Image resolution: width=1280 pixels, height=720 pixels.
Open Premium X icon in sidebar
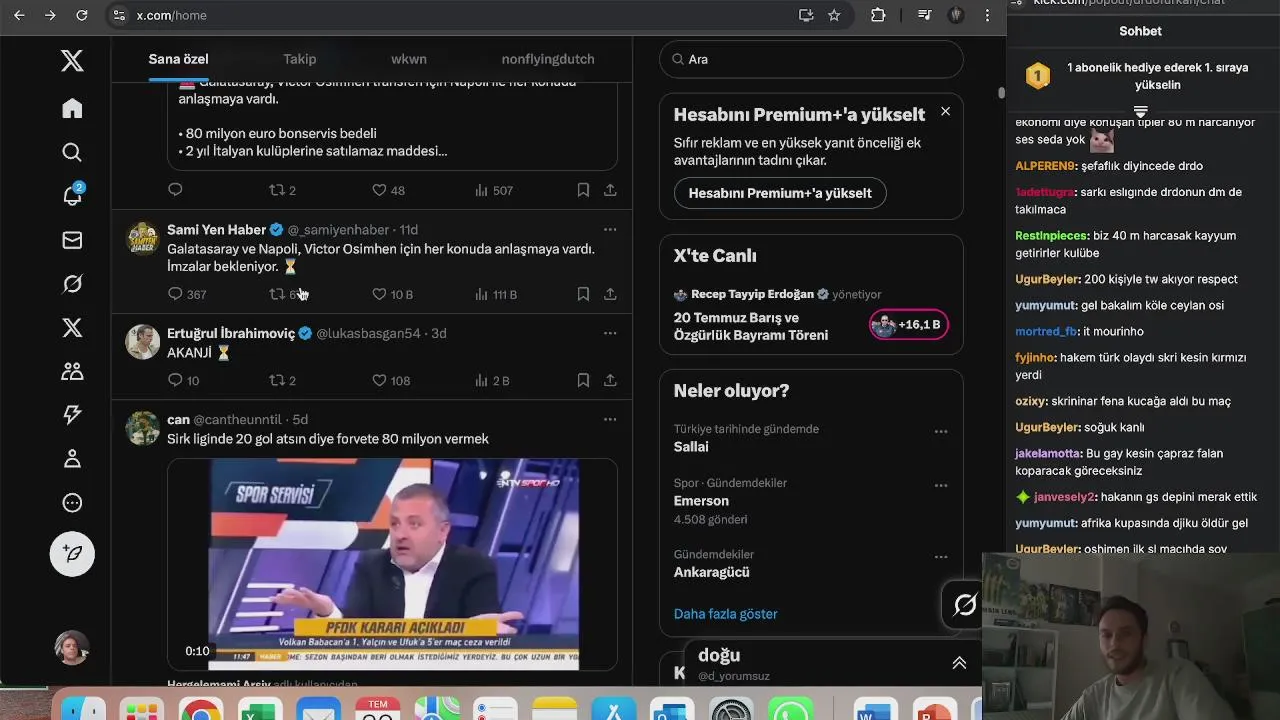click(x=72, y=327)
